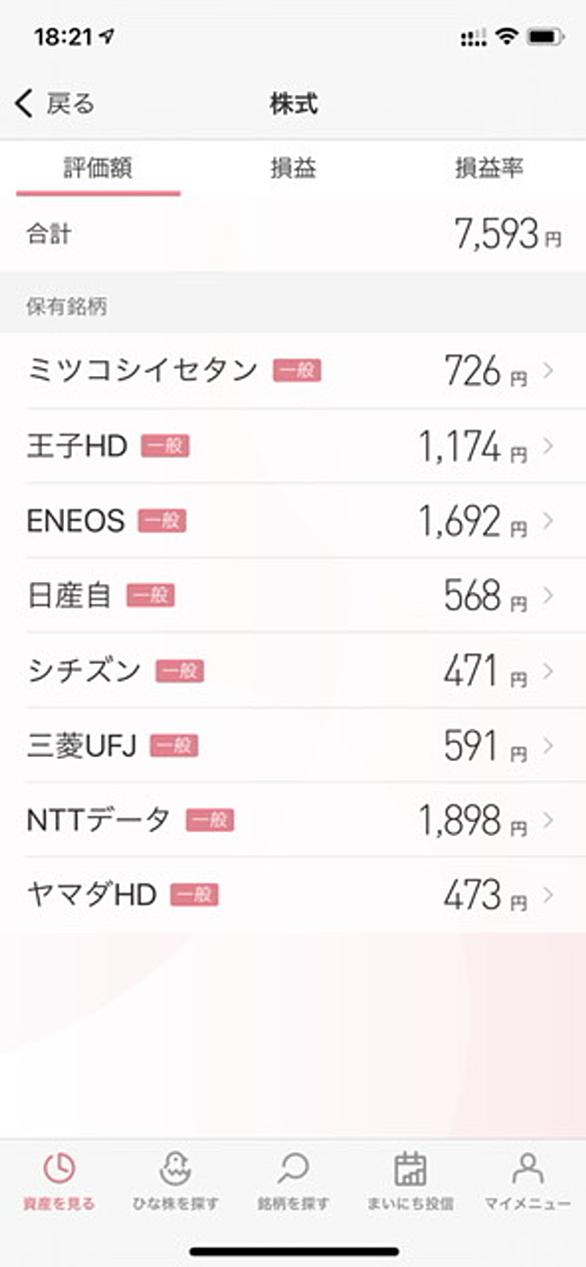Open the 日産自 stock holding
Image resolution: width=586 pixels, height=1267 pixels.
click(x=293, y=595)
